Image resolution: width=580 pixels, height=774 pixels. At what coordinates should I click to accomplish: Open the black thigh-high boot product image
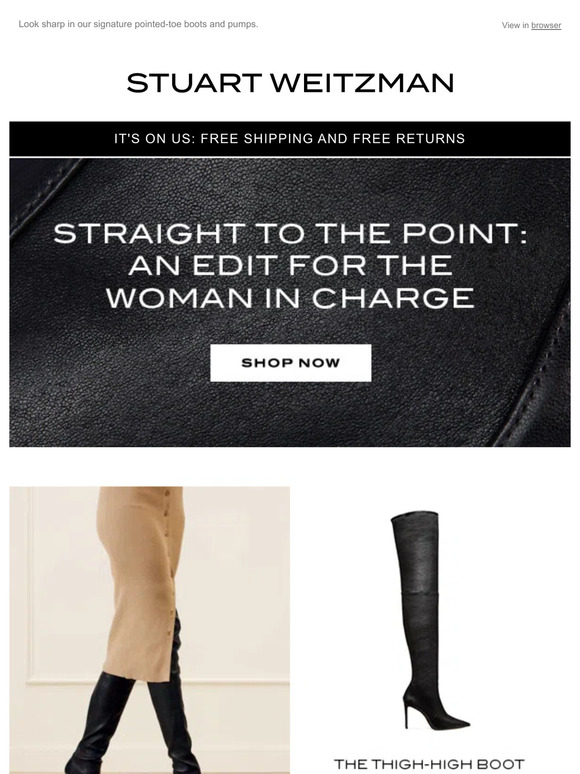[428, 620]
